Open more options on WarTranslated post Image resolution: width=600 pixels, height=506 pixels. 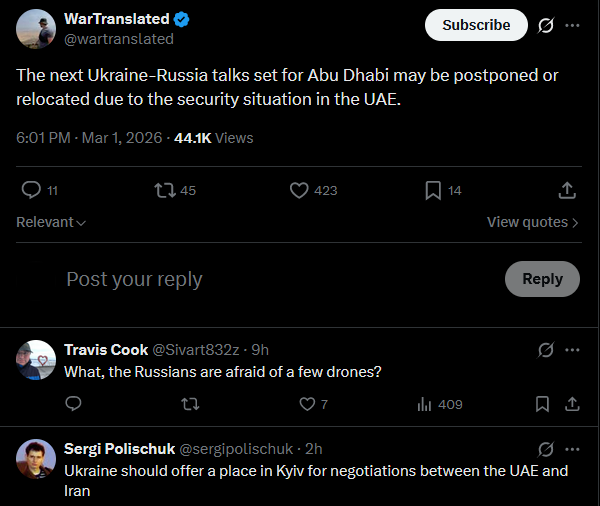point(572,25)
